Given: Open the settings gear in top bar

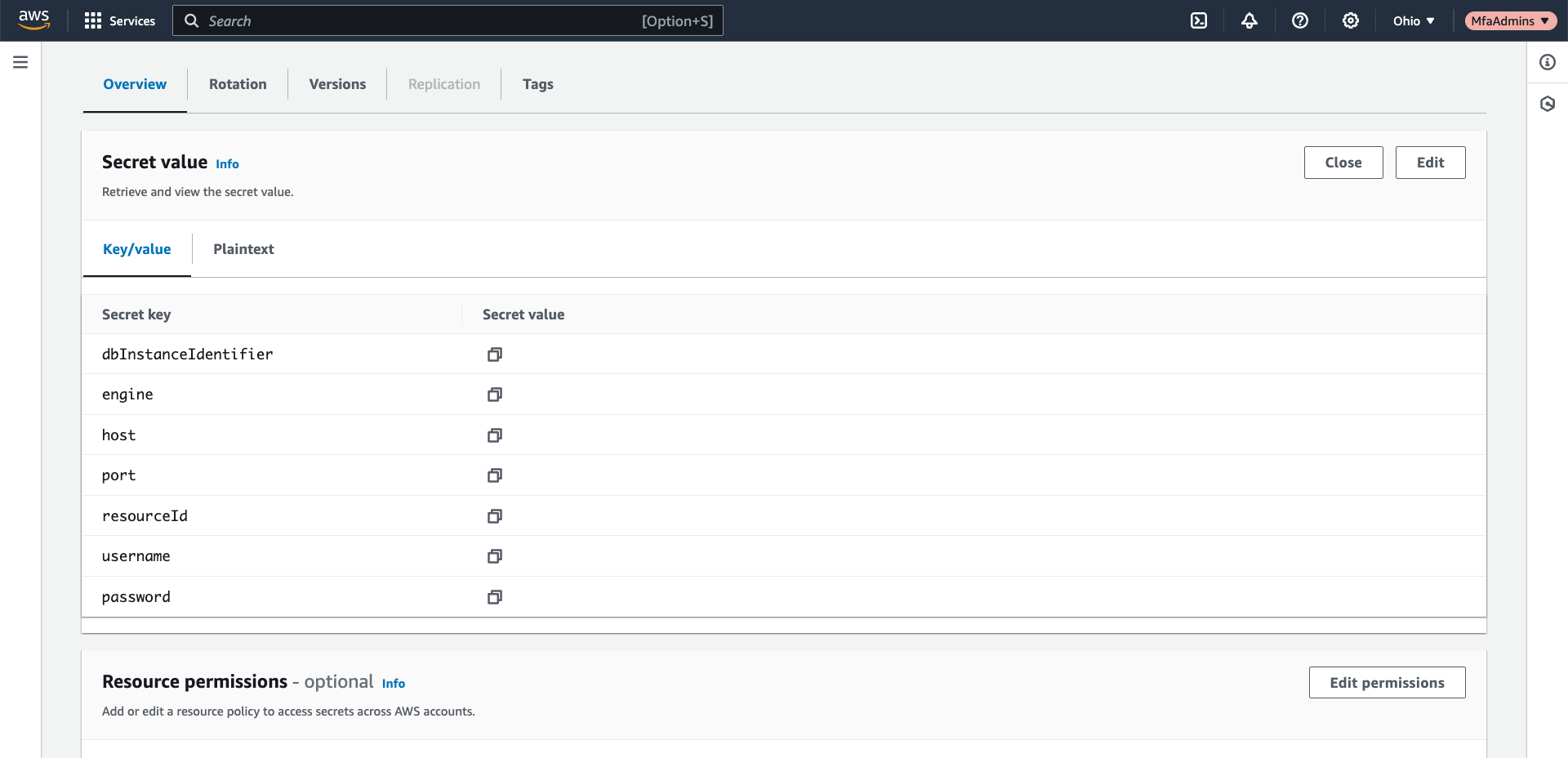Looking at the screenshot, I should [1351, 20].
